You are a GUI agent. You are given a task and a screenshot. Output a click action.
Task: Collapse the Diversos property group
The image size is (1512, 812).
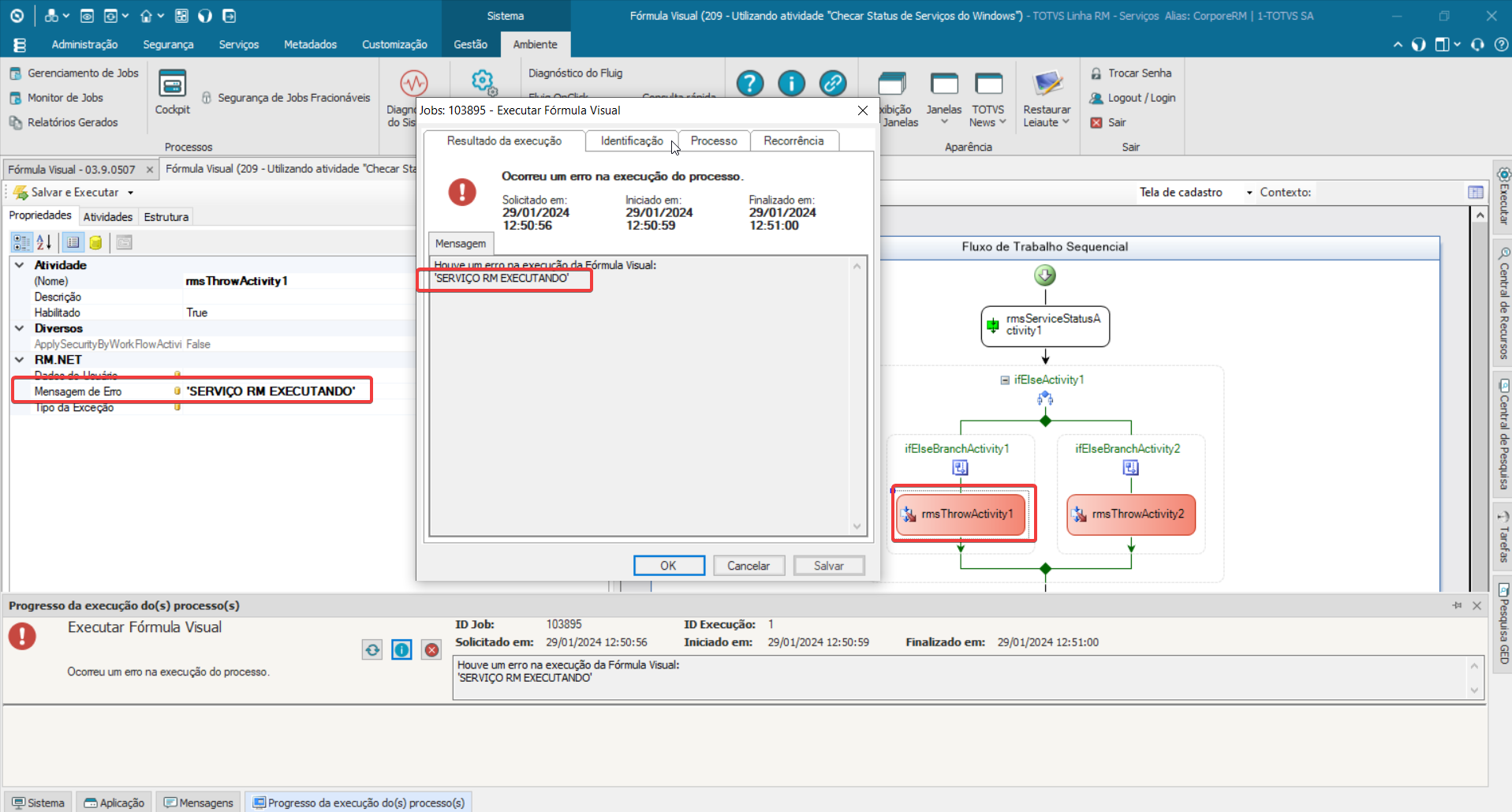[x=19, y=328]
